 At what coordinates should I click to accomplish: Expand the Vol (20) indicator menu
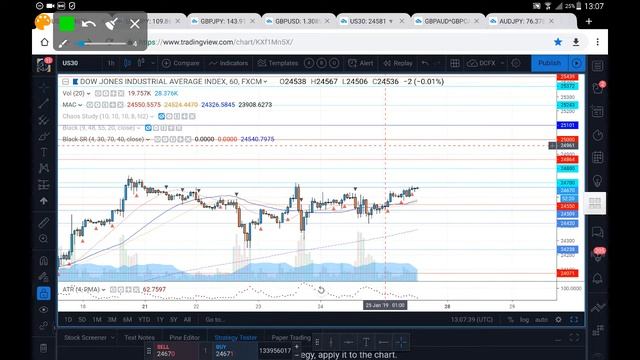pos(88,94)
